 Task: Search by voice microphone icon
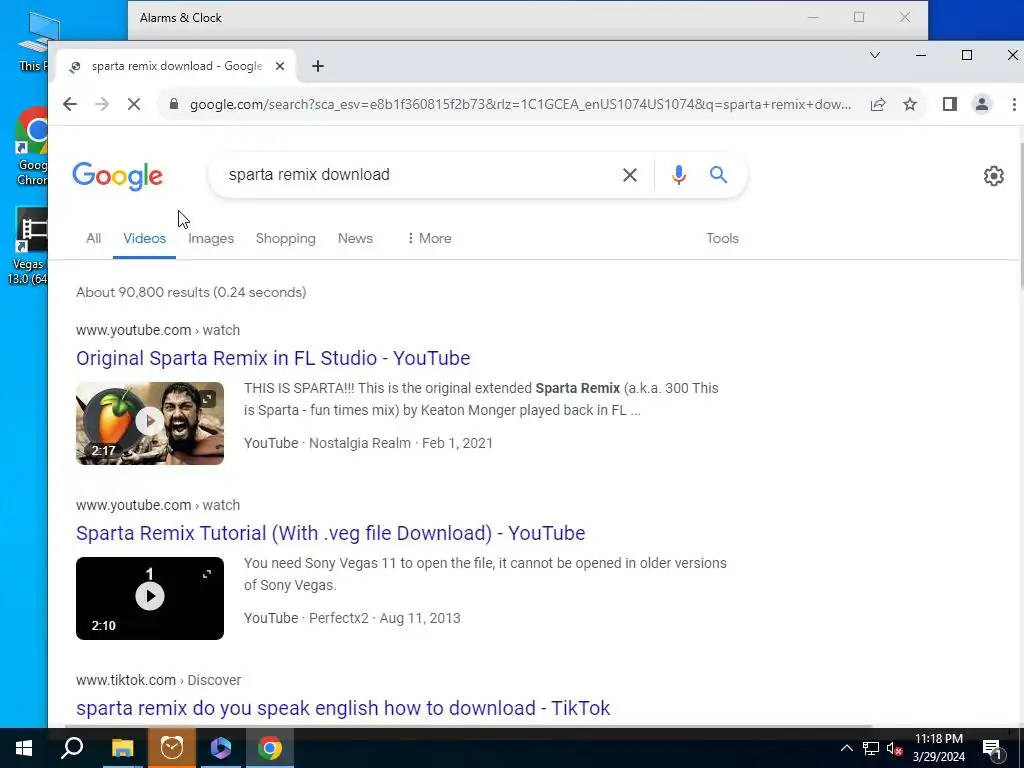point(679,175)
